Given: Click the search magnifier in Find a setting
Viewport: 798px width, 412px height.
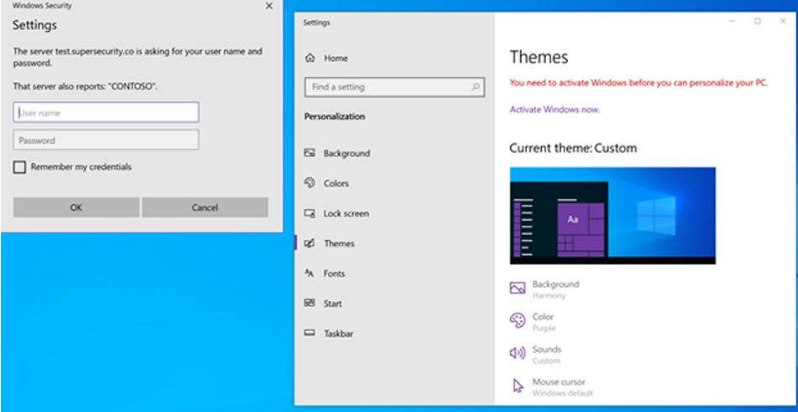Looking at the screenshot, I should coord(475,88).
